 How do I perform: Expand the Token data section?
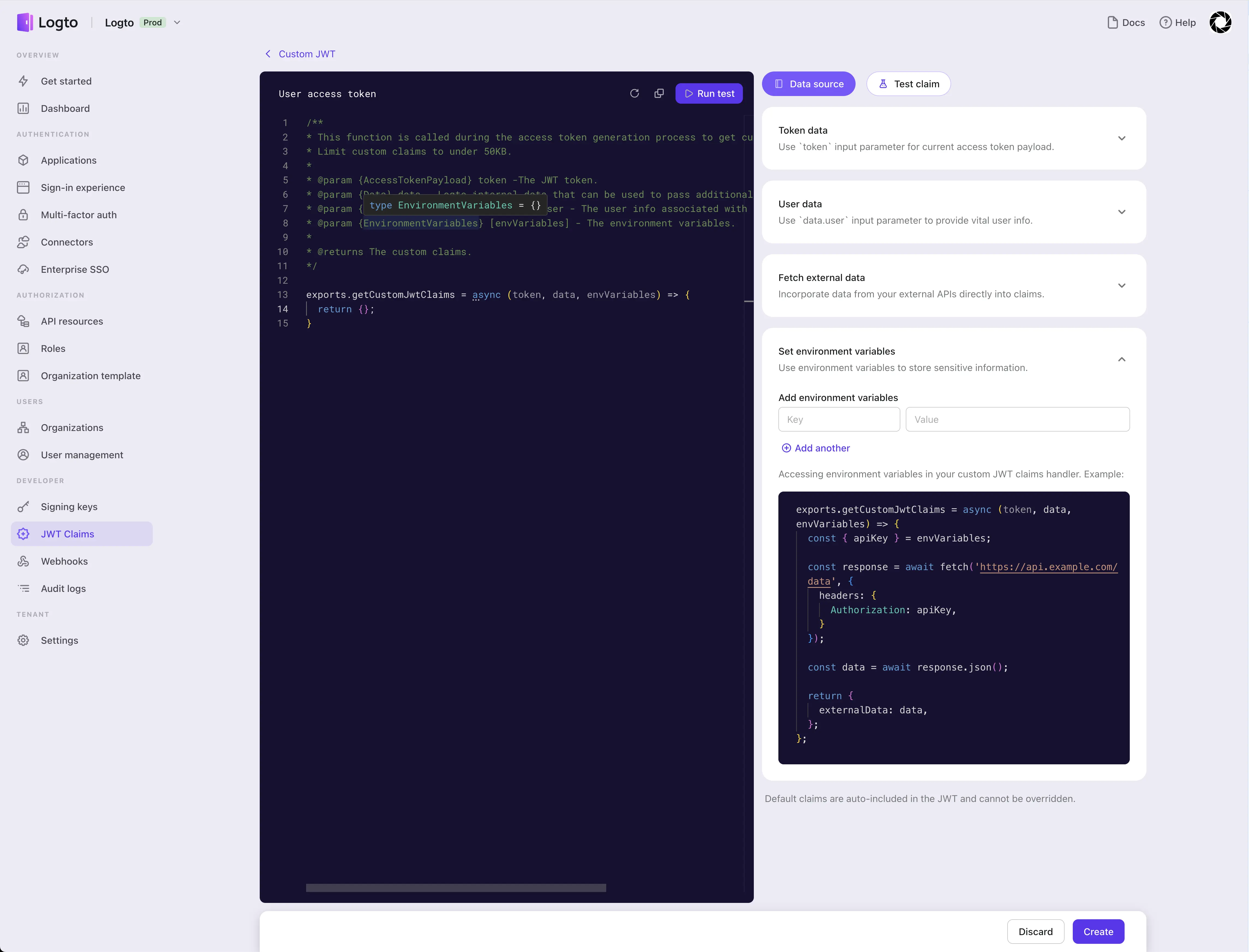click(1122, 138)
